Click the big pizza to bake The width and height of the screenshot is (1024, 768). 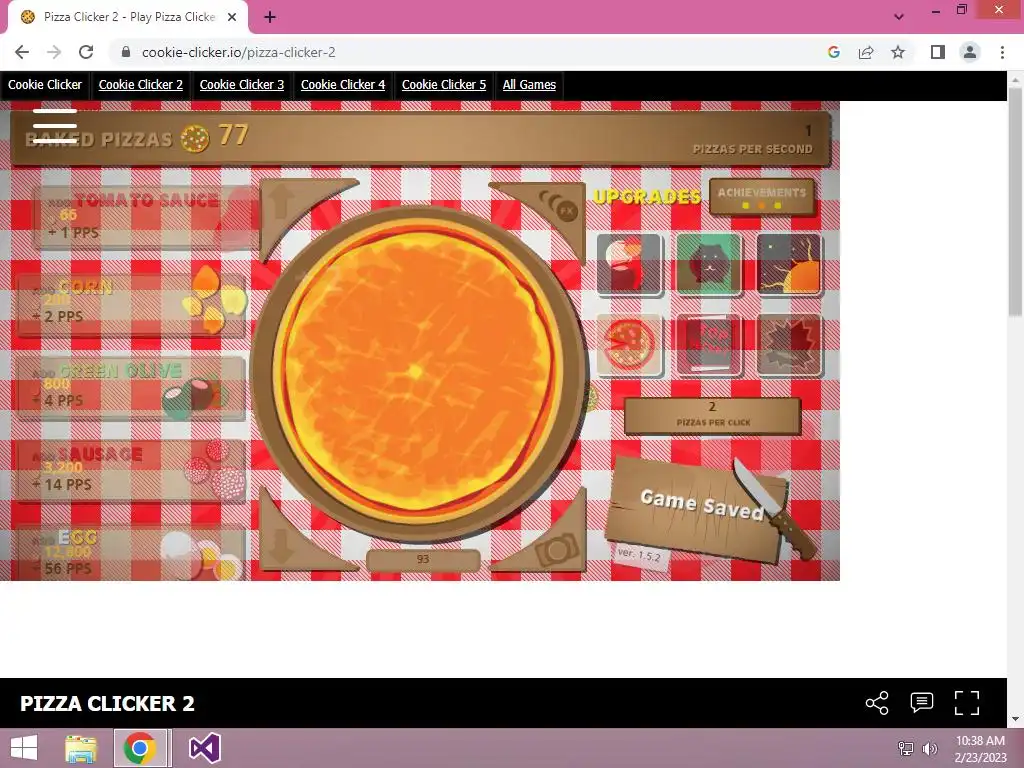coord(418,372)
